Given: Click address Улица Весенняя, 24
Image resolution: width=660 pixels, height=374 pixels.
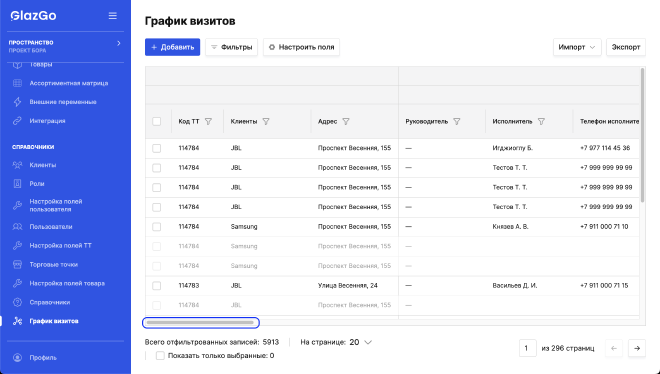Looking at the screenshot, I should pyautogui.click(x=348, y=286).
